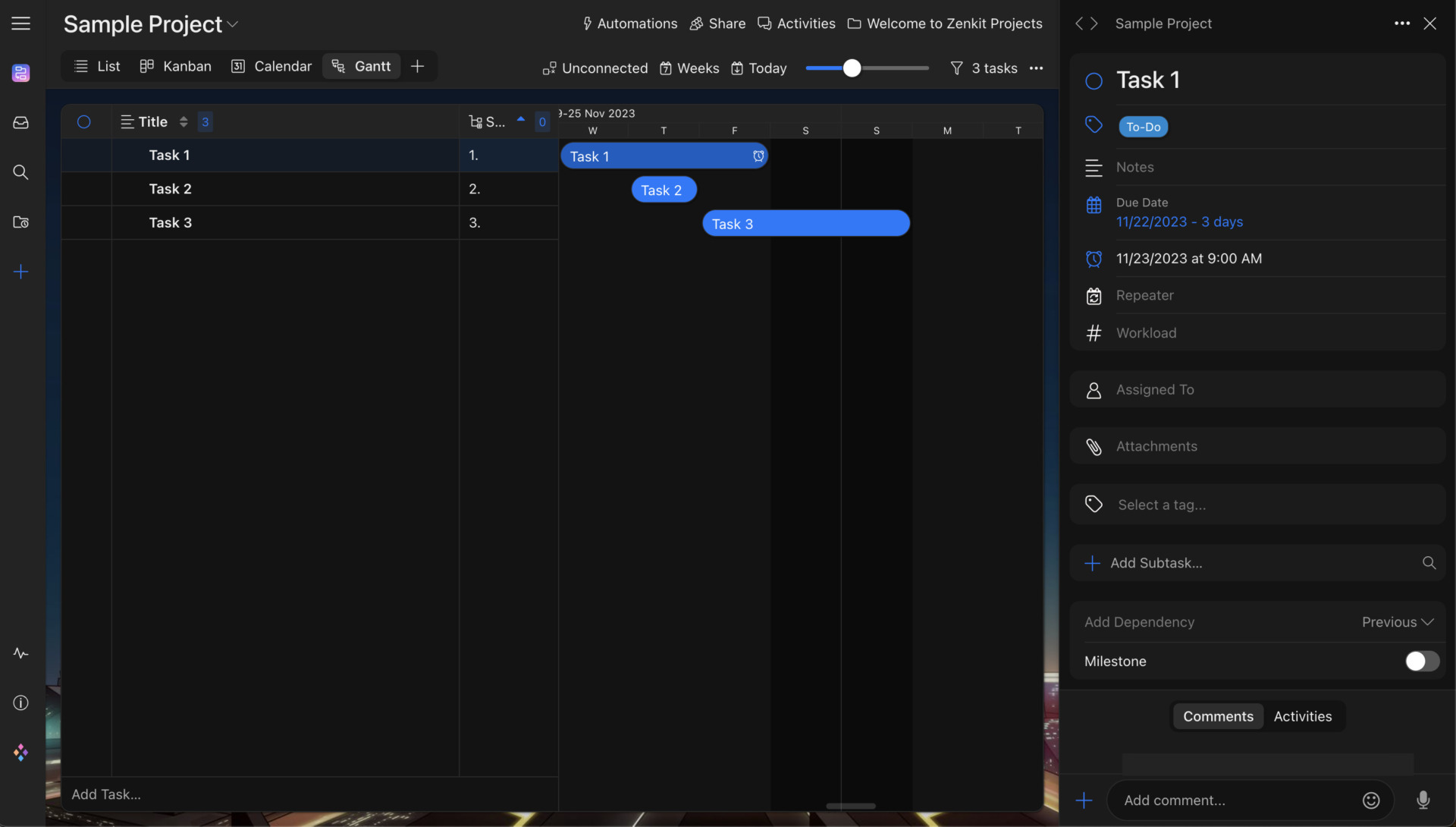This screenshot has width=1456, height=827.
Task: Mark Task 1 complete via title circle
Action: (x=1094, y=81)
